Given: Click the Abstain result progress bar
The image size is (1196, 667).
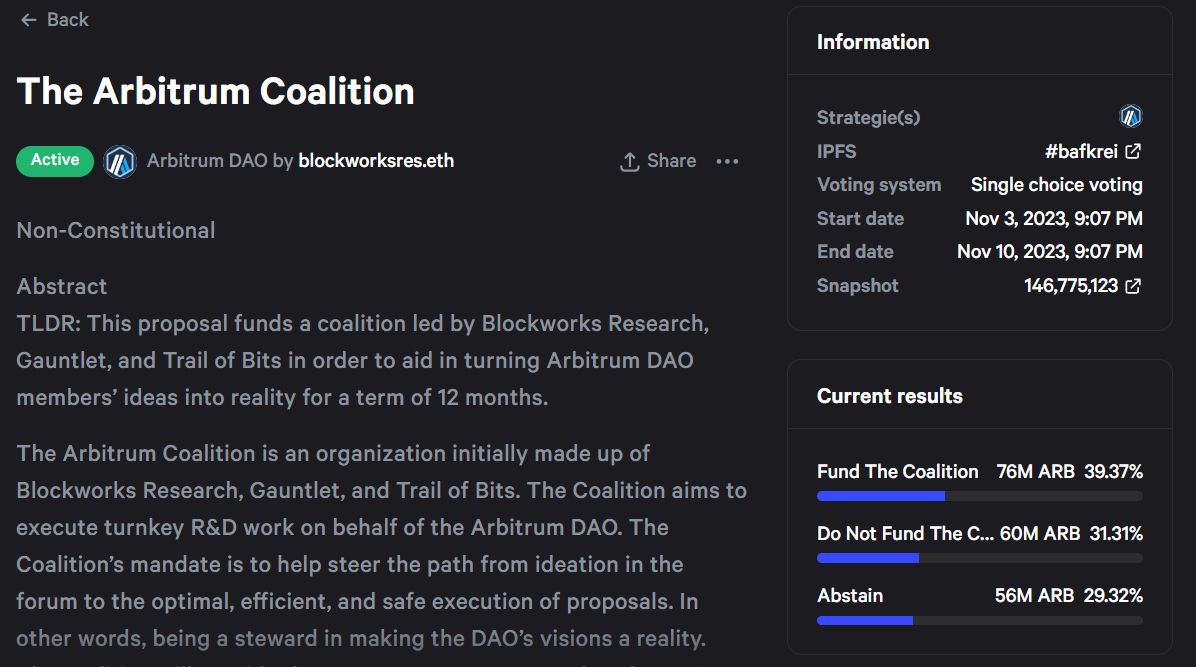Looking at the screenshot, I should click(979, 620).
